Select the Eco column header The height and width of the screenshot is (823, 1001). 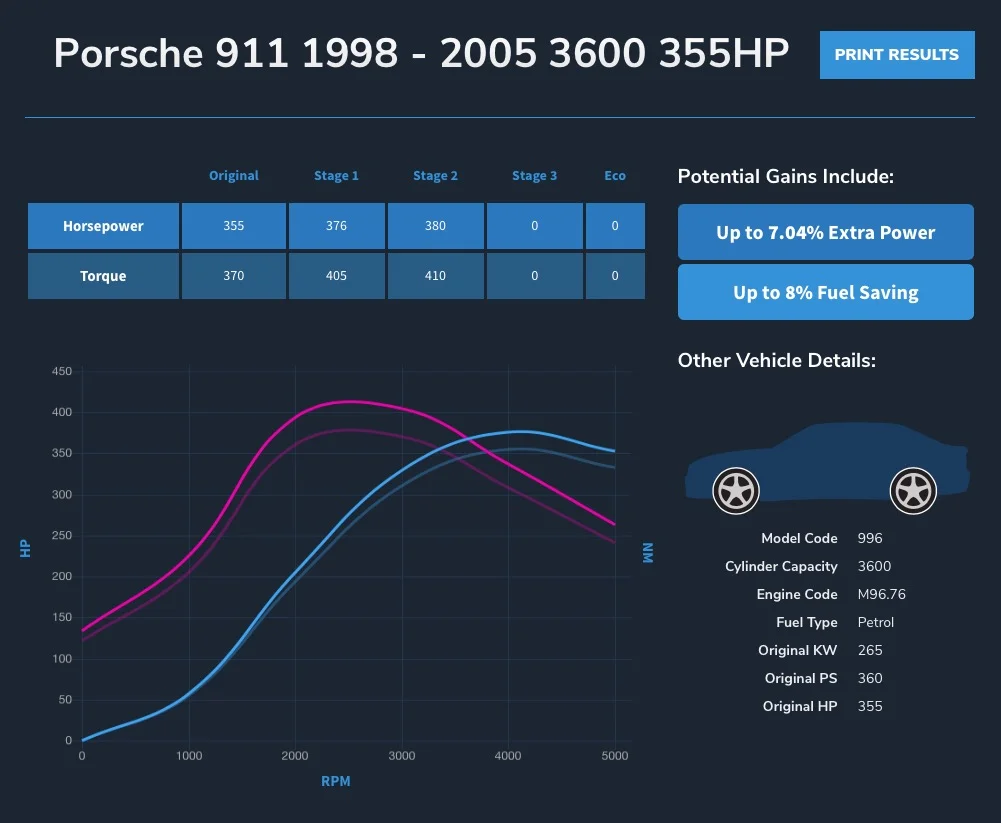615,176
